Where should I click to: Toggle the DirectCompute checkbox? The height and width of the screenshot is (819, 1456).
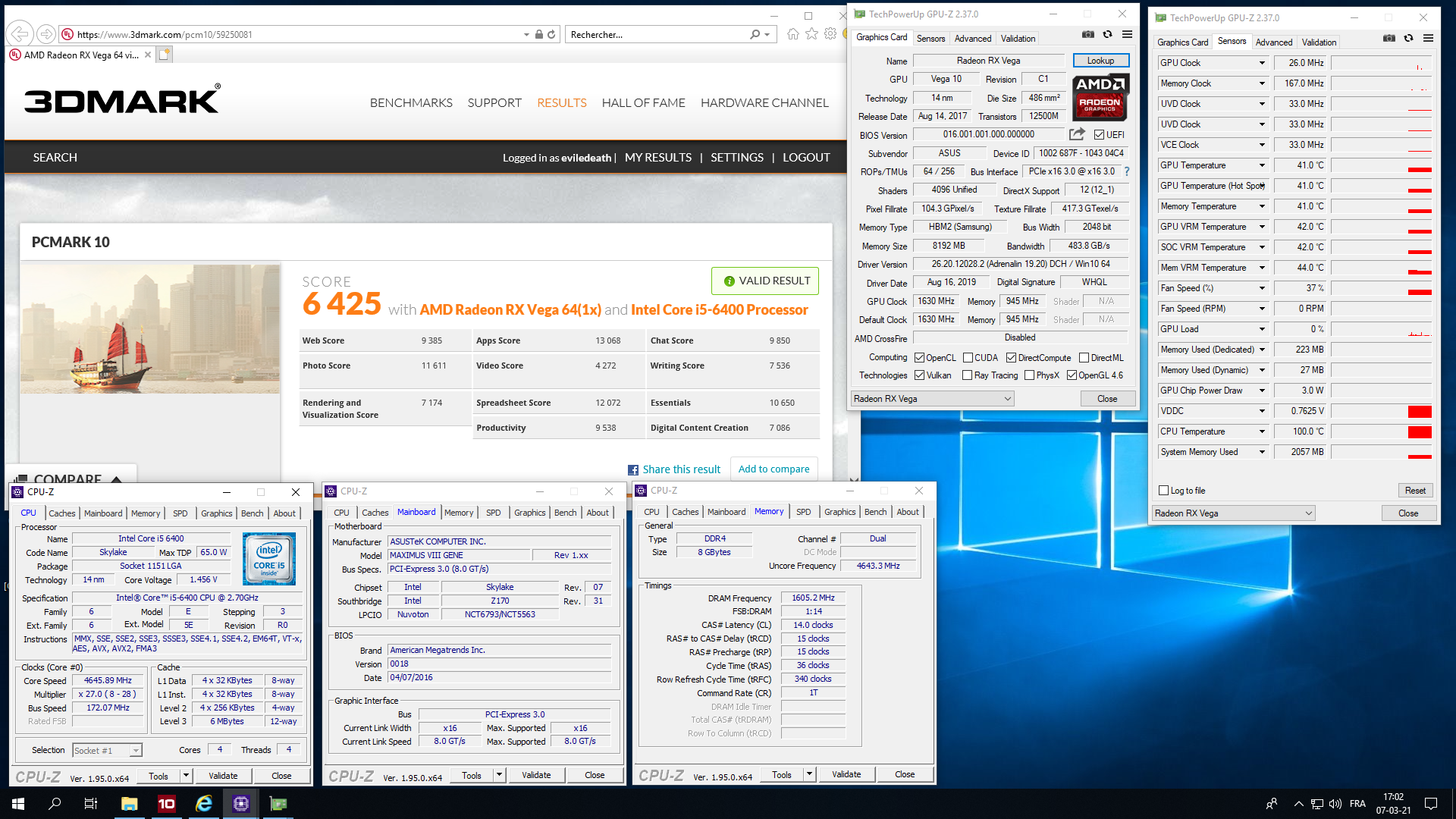[x=1011, y=358]
